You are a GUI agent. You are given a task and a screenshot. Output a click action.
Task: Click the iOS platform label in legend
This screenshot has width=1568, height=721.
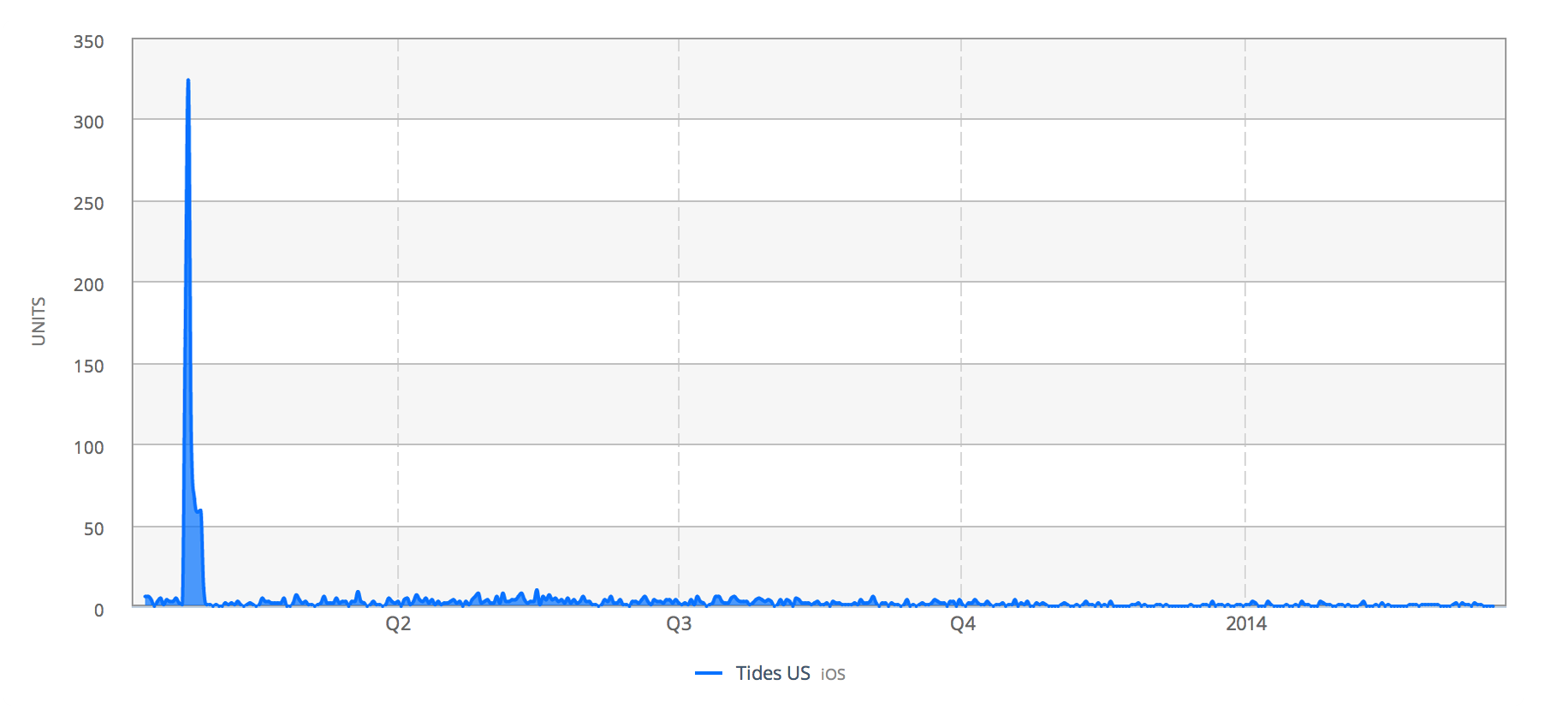point(833,675)
